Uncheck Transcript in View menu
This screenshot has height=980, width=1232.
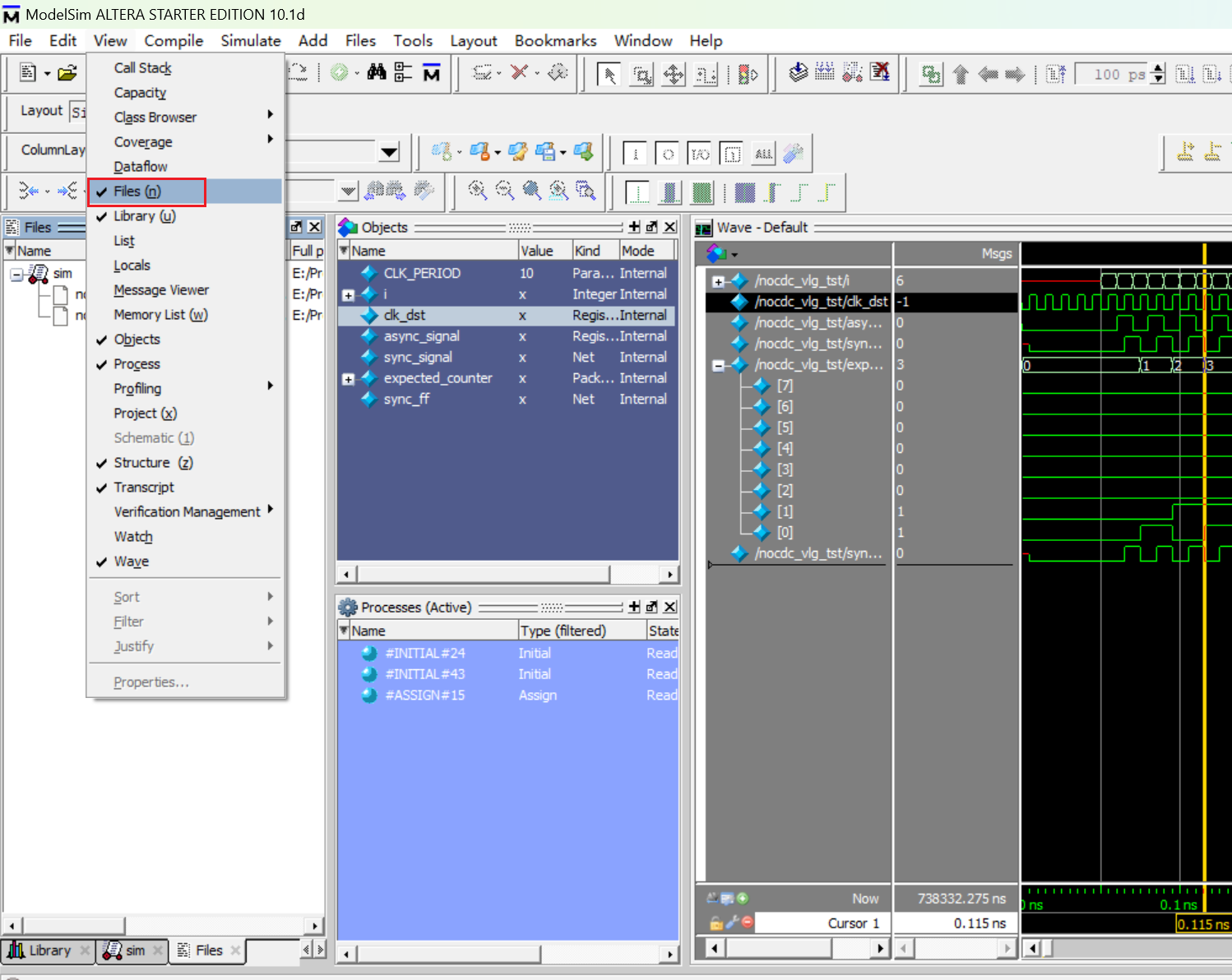pyautogui.click(x=185, y=488)
